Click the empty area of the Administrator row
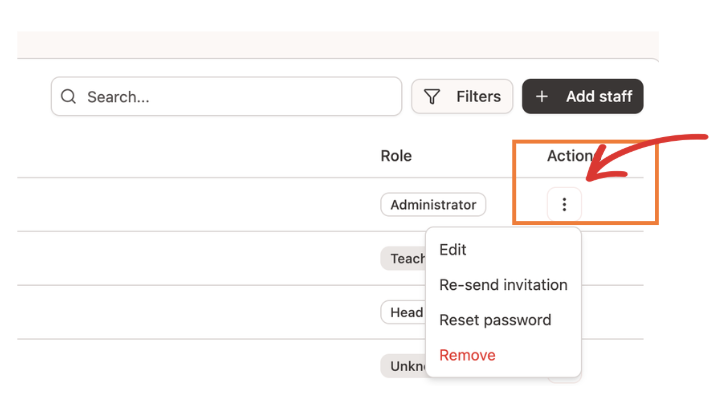This screenshot has width=716, height=412. tap(200, 205)
